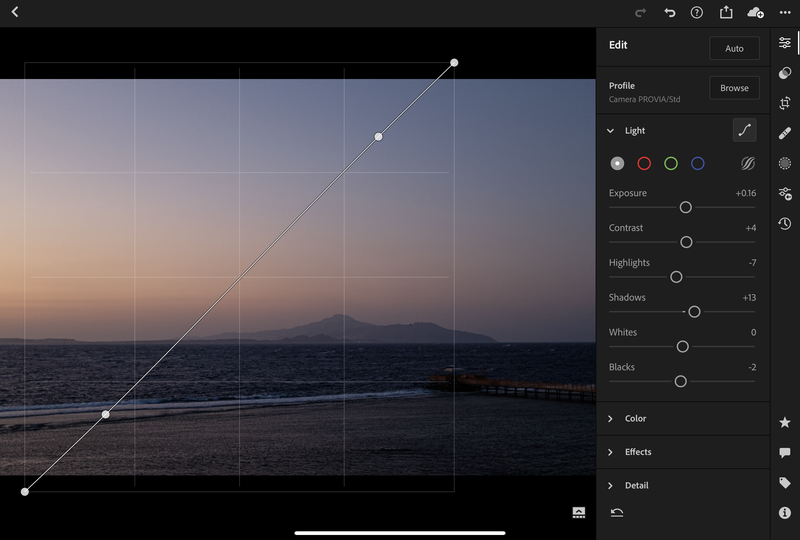Click the upper-middle curve control point
800x540 pixels.
(378, 136)
